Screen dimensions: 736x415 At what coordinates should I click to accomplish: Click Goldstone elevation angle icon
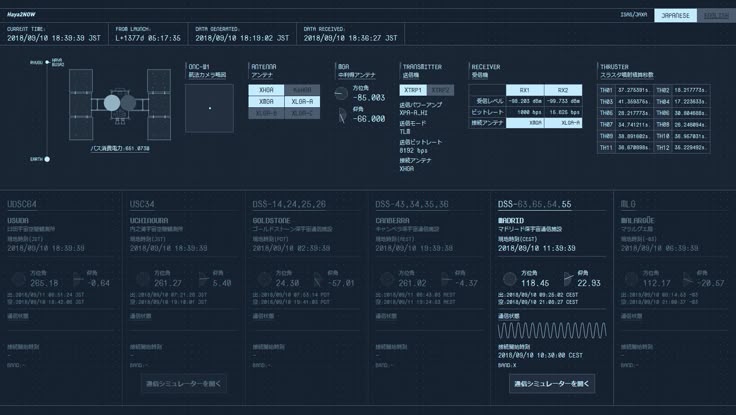tap(318, 279)
